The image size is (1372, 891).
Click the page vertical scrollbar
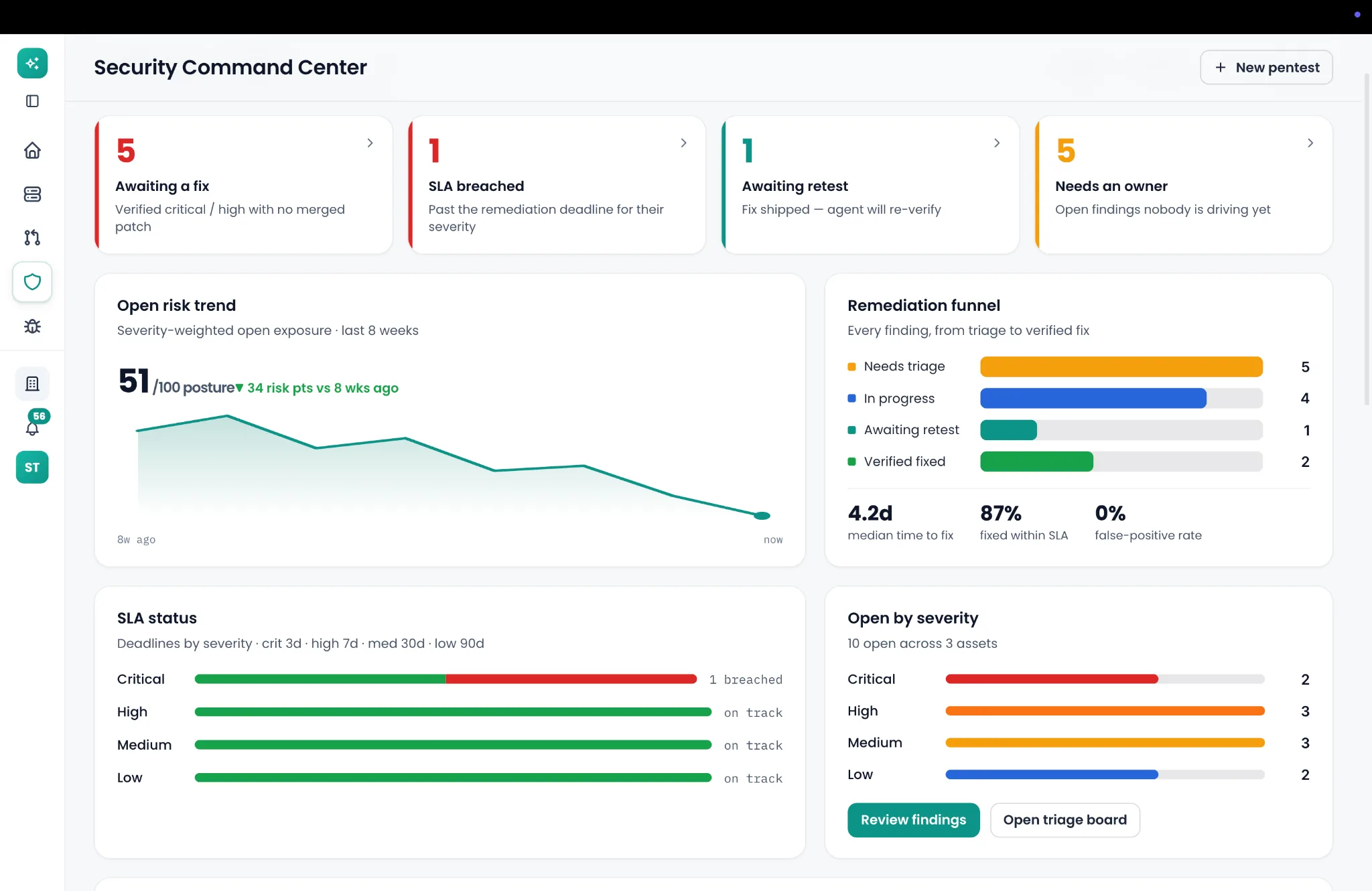[x=1367, y=238]
